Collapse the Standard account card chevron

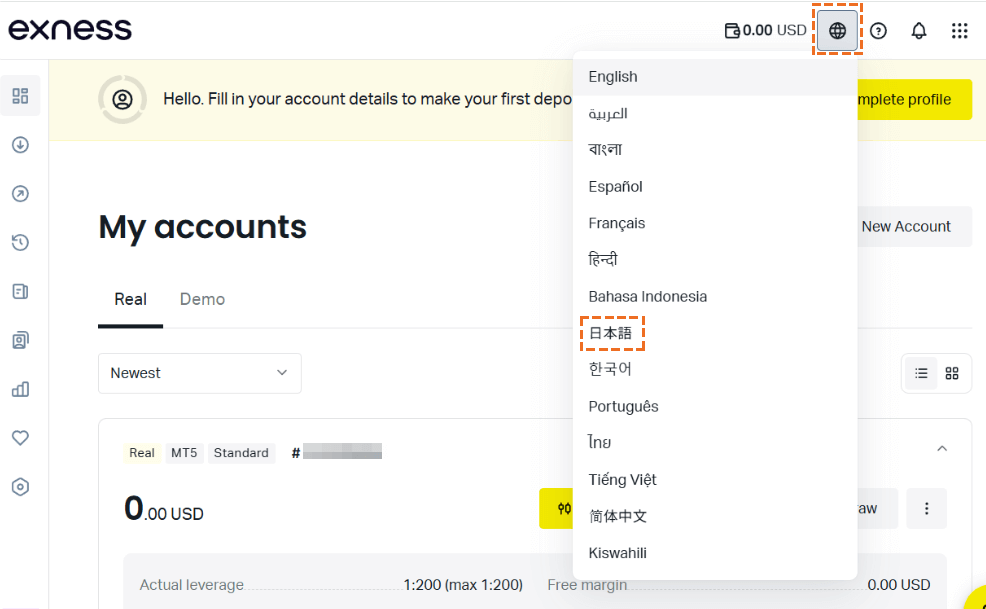coord(942,449)
